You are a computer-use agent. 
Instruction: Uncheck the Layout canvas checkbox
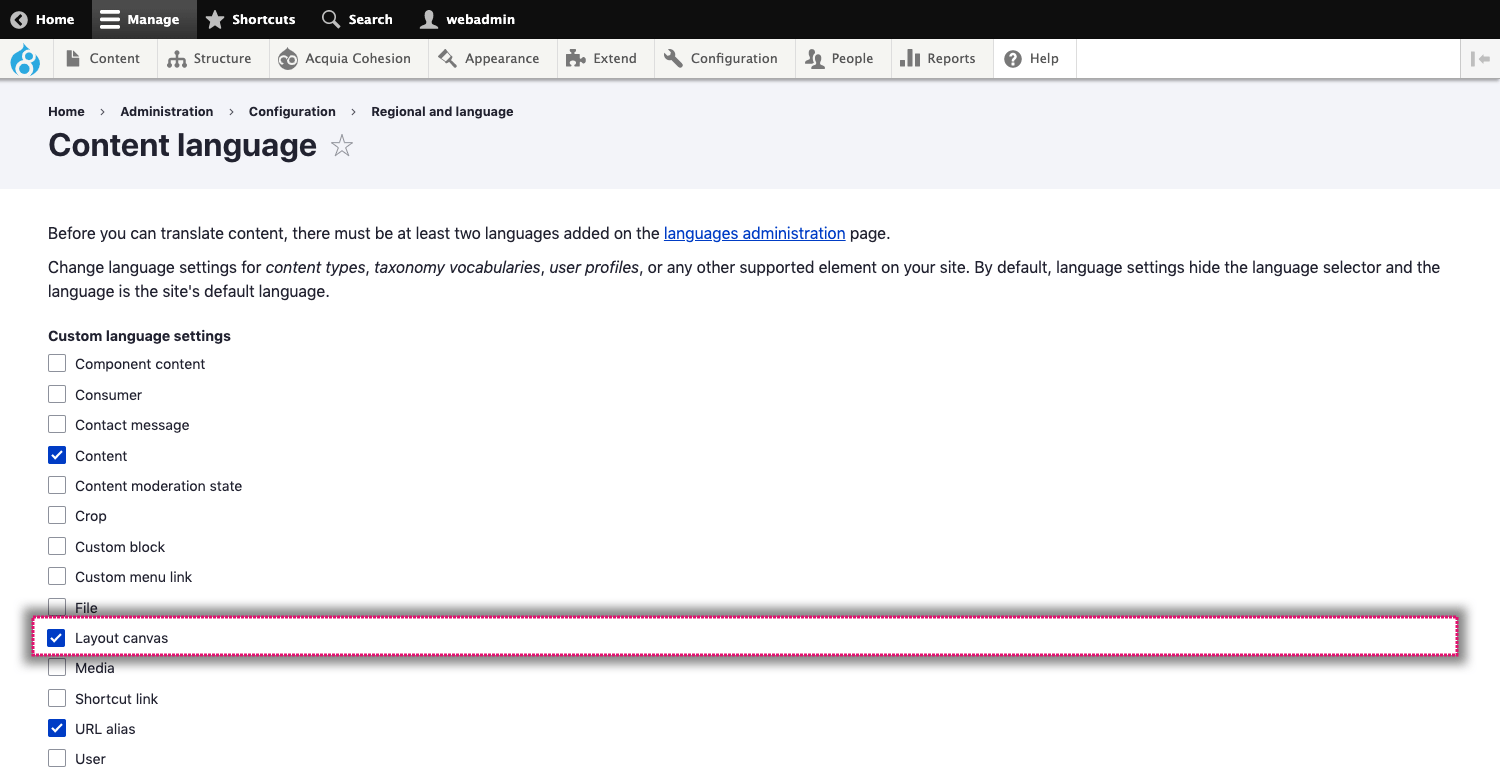57,637
